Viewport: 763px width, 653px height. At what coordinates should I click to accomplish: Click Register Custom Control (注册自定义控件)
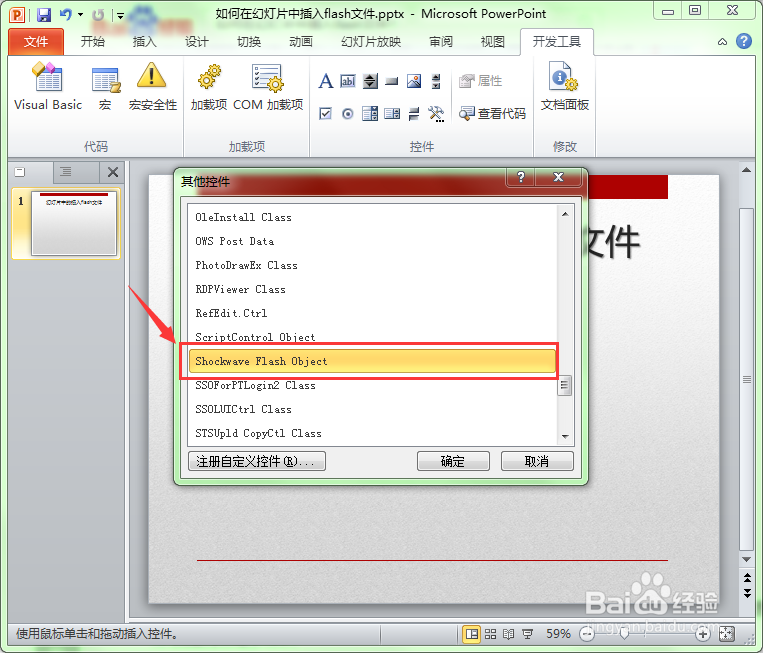(257, 461)
